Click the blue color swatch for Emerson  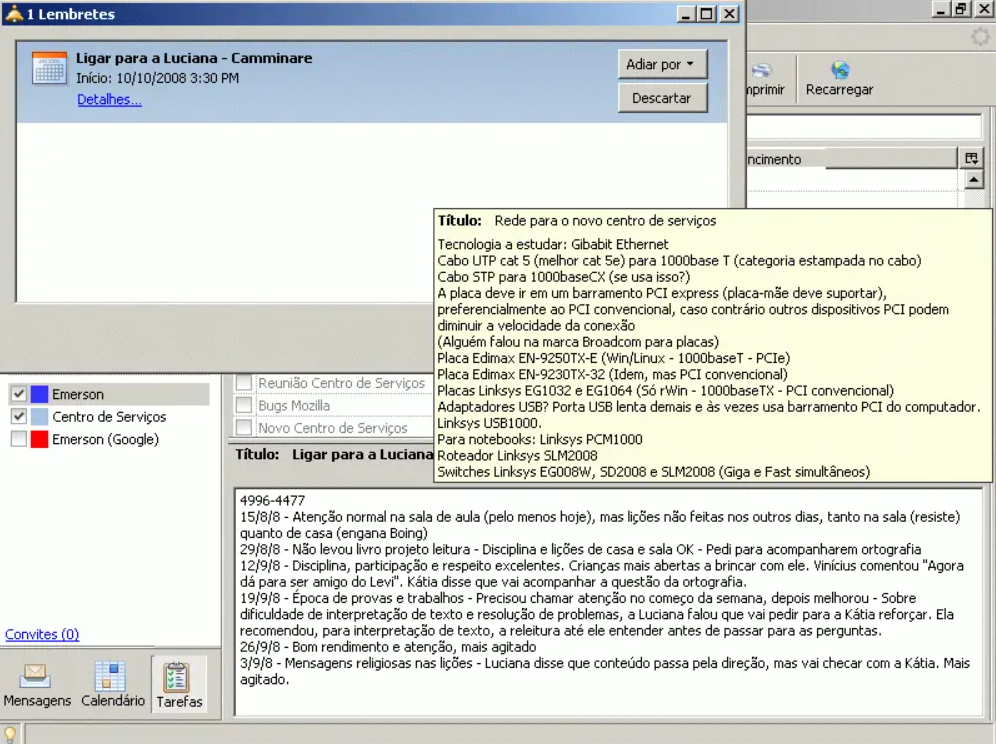tap(39, 394)
